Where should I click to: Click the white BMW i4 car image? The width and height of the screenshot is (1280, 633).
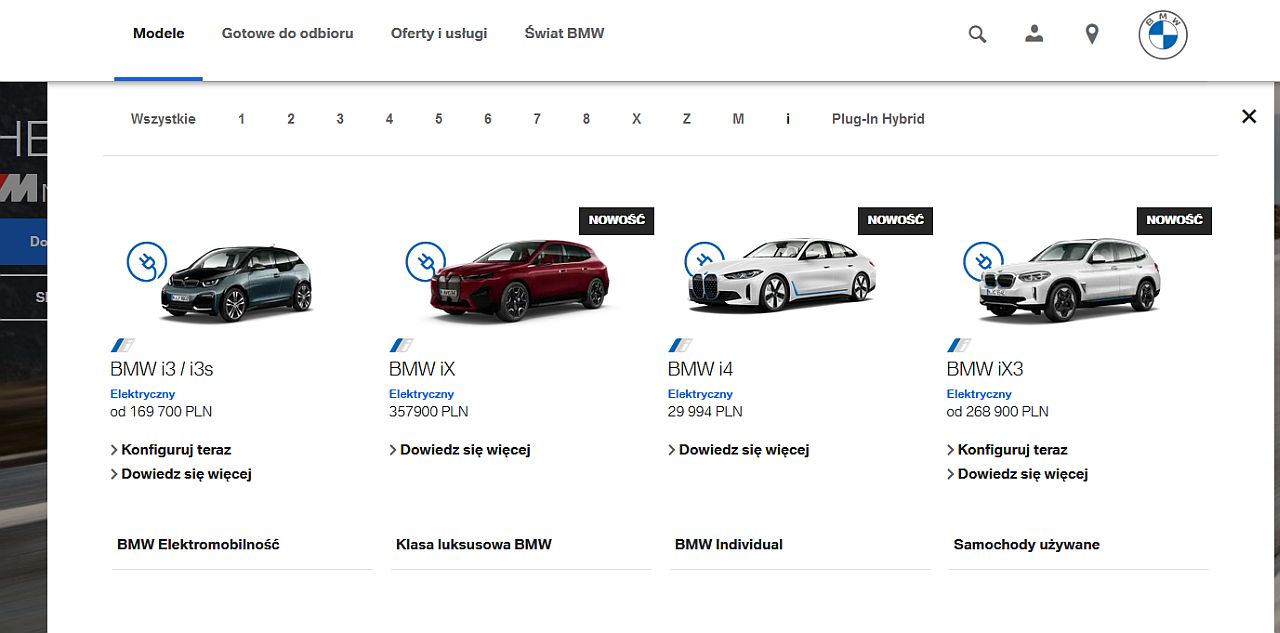(782, 276)
